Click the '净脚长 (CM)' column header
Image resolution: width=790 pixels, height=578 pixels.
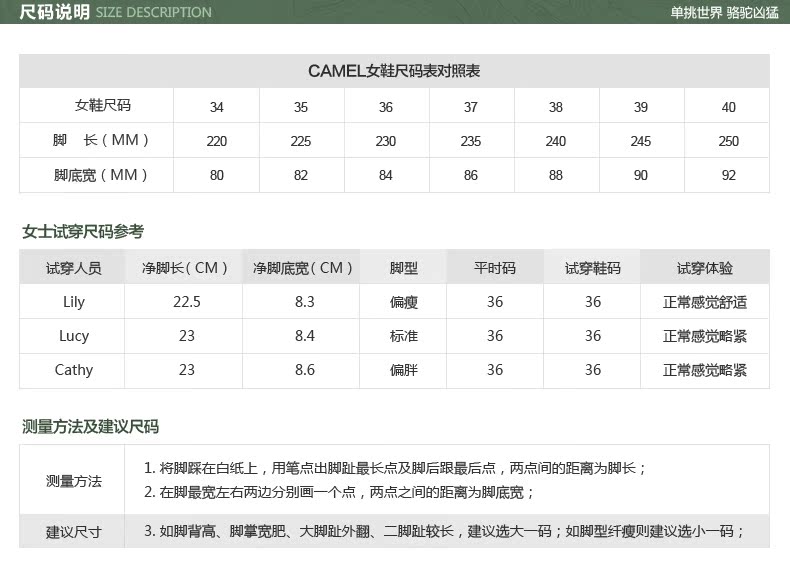pos(184,268)
